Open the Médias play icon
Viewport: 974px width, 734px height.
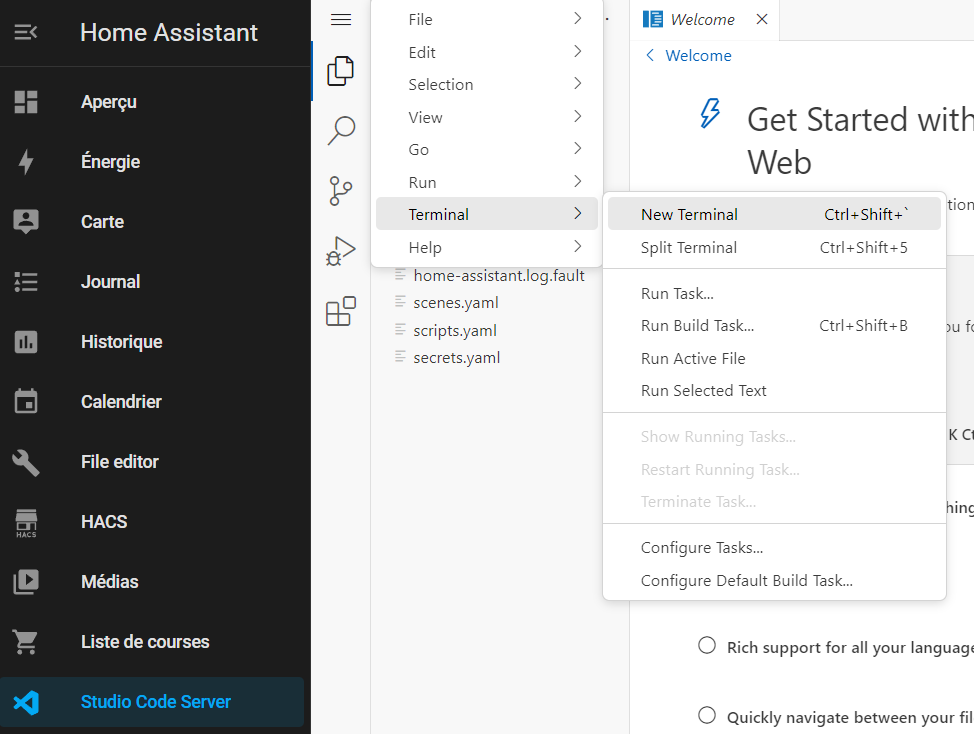click(26, 582)
